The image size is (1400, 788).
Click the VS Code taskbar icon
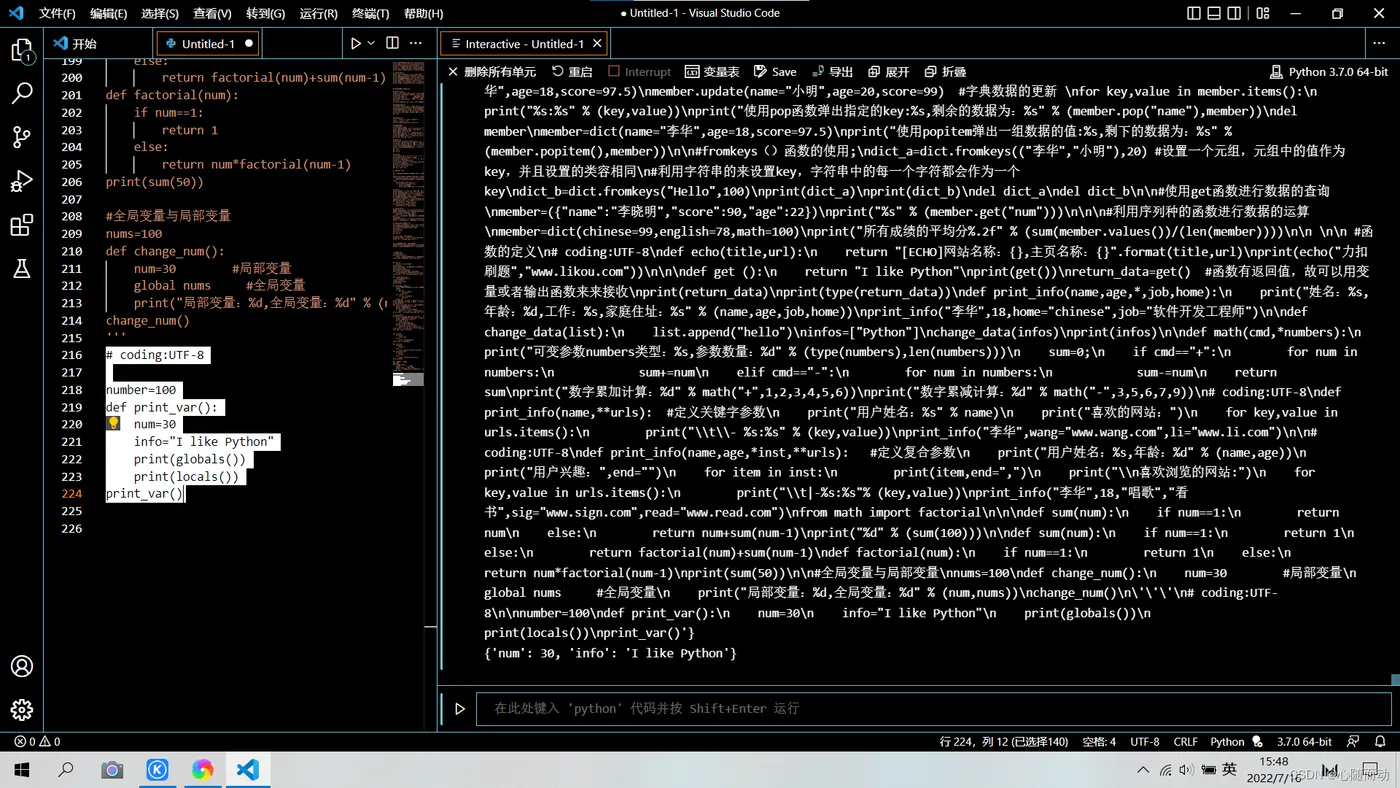(x=248, y=770)
